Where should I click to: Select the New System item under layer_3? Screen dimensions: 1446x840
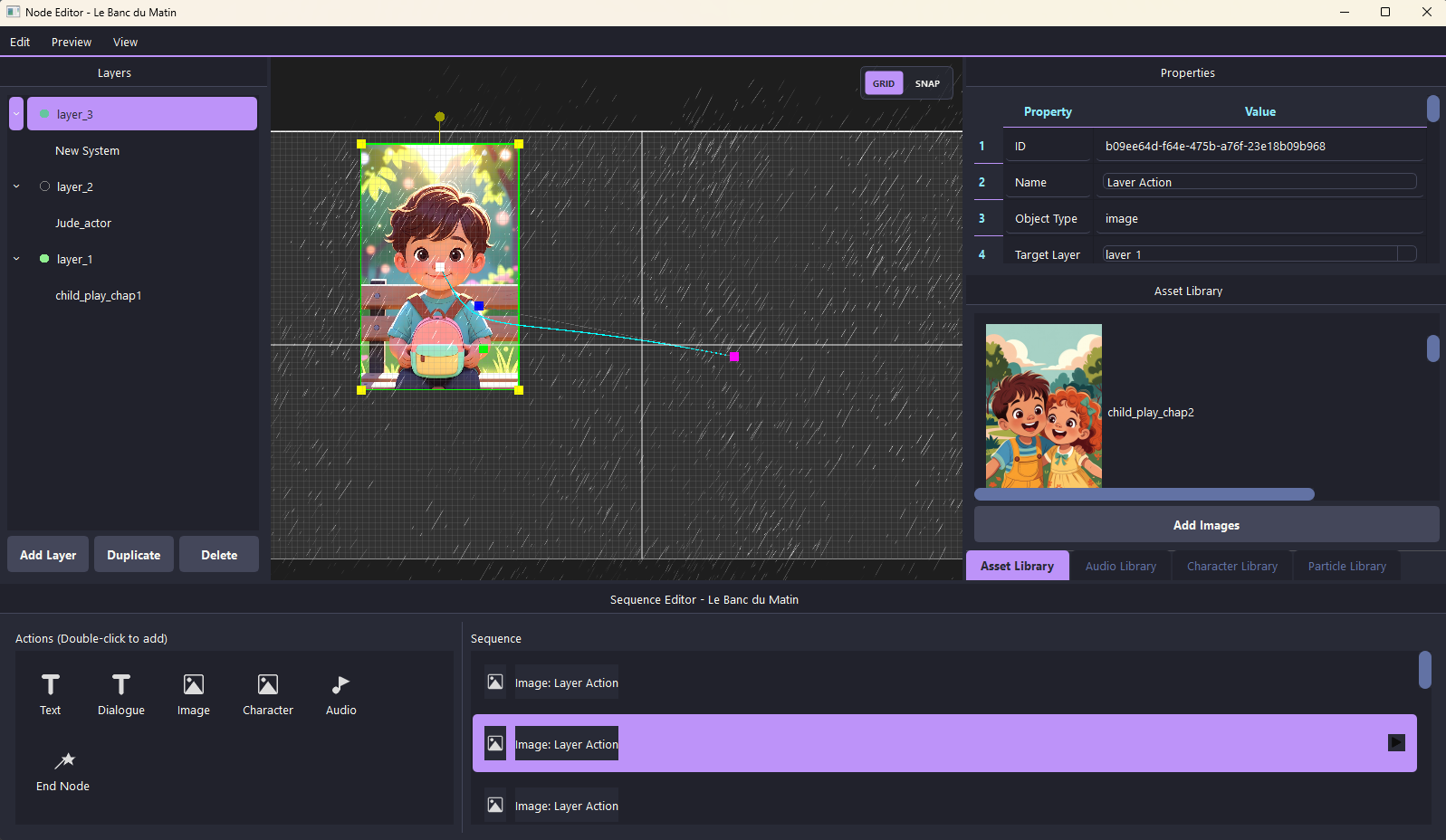click(87, 150)
